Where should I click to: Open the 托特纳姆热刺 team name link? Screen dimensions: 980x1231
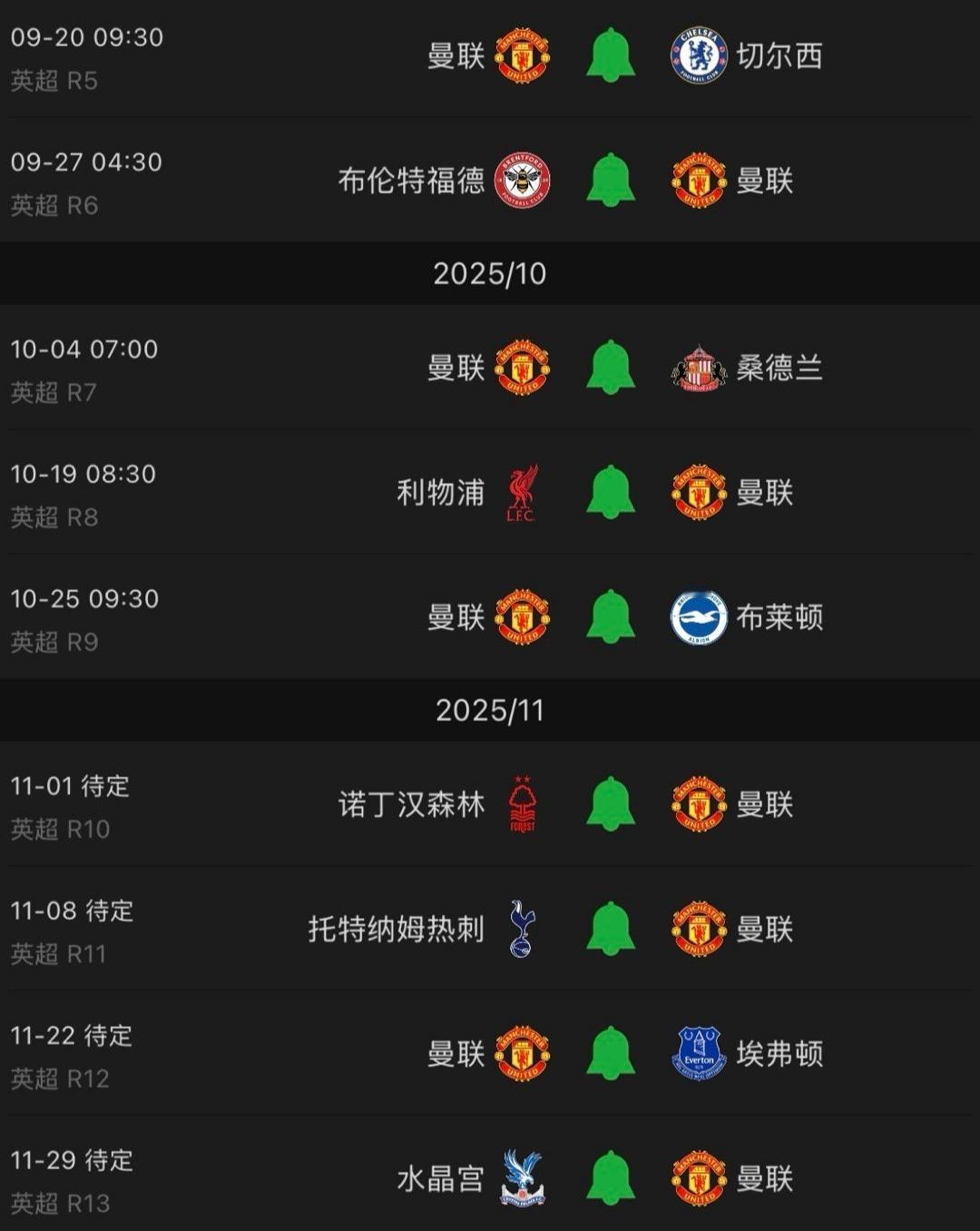click(x=397, y=929)
